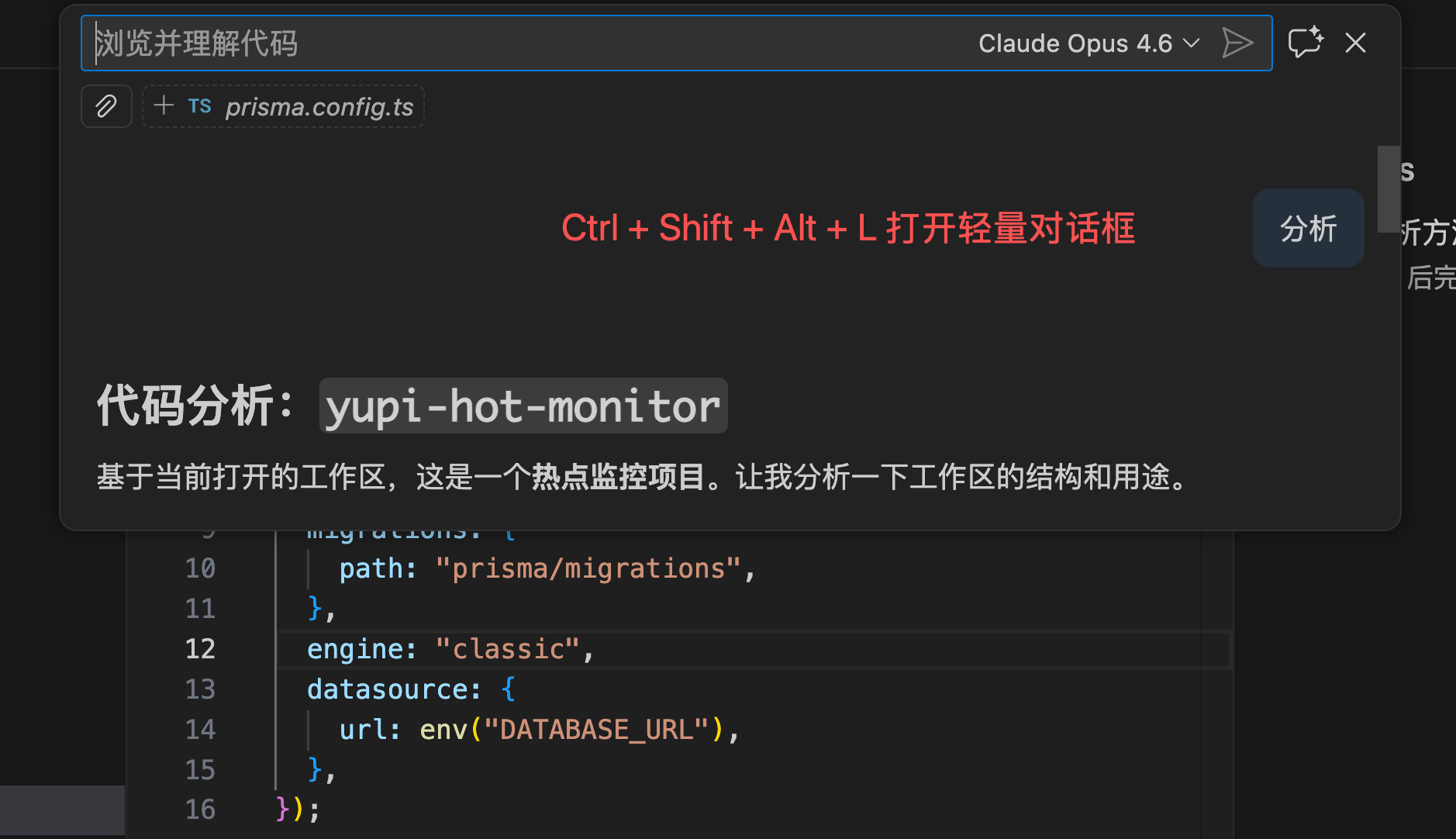Open the Claude Opus 4.6 model dropdown
1456x839 pixels.
point(1085,43)
